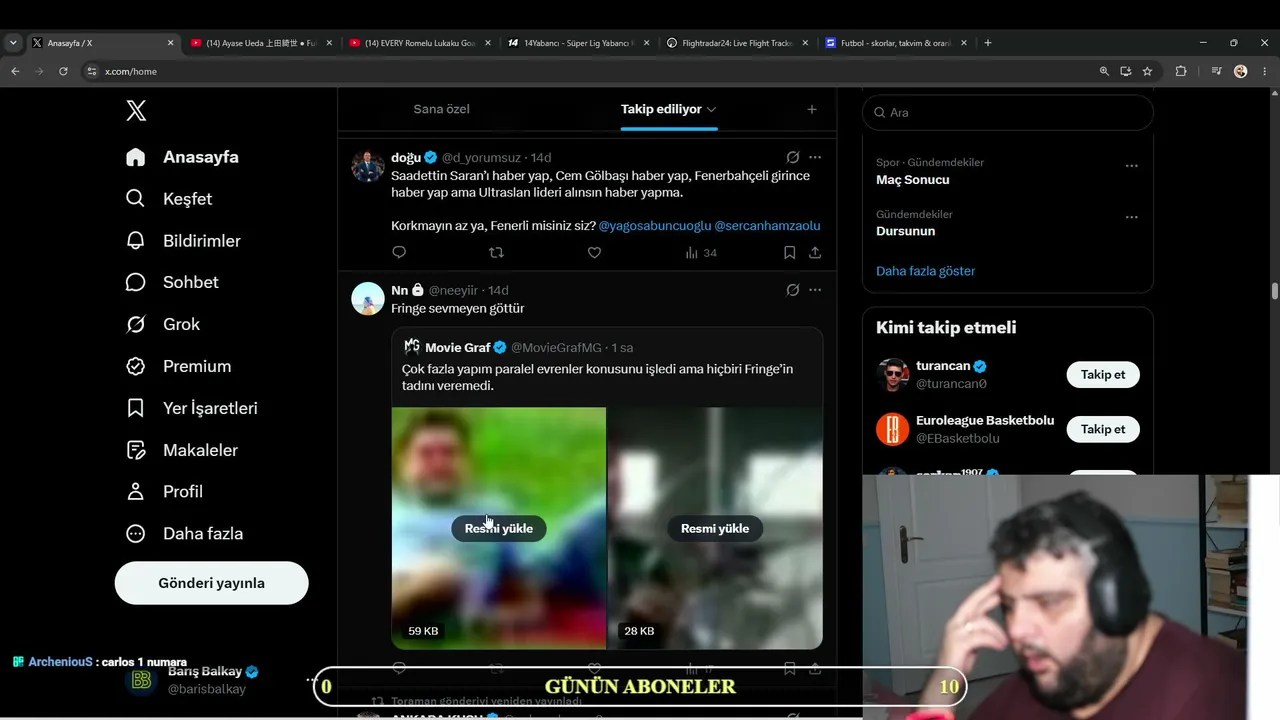Open Euroleague Basketbolu profile name

985,421
